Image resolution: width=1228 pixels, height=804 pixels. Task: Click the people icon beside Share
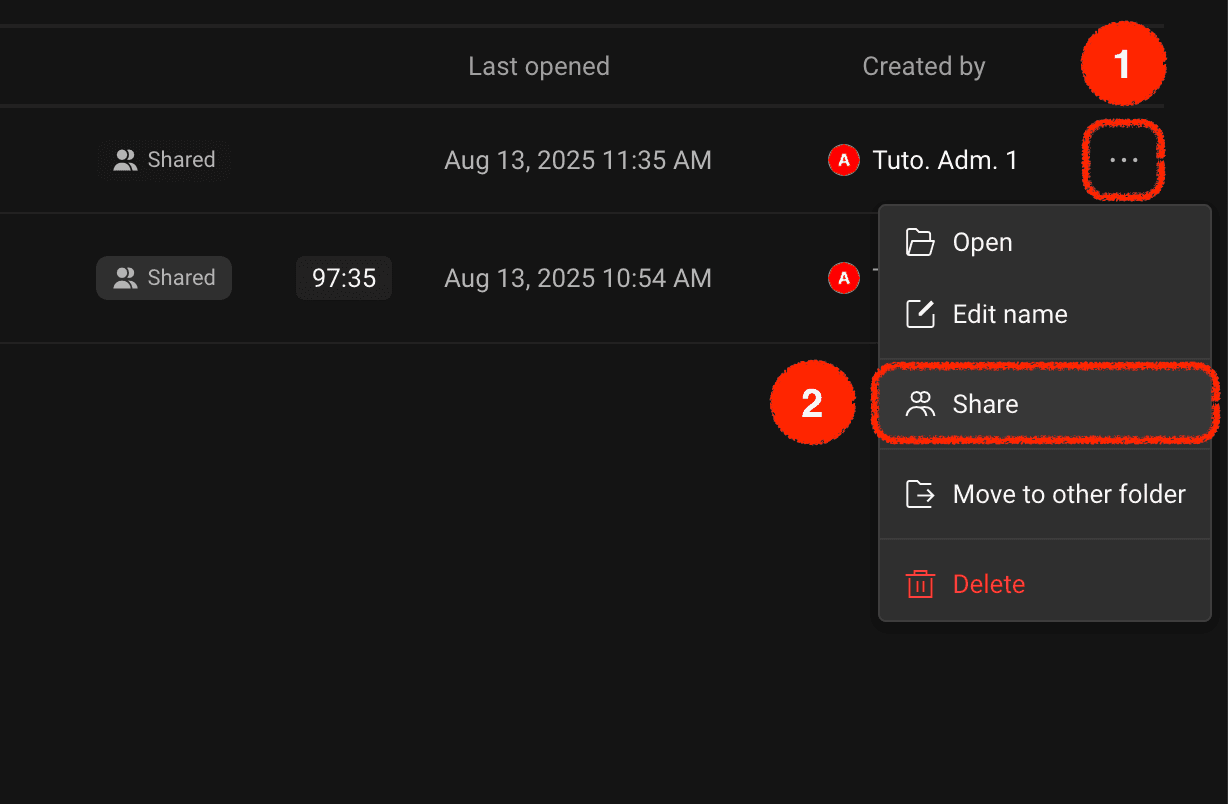click(919, 404)
